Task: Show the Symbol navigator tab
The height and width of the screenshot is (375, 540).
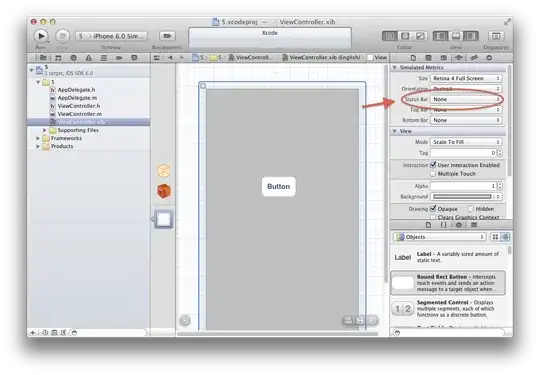Action: [58, 58]
